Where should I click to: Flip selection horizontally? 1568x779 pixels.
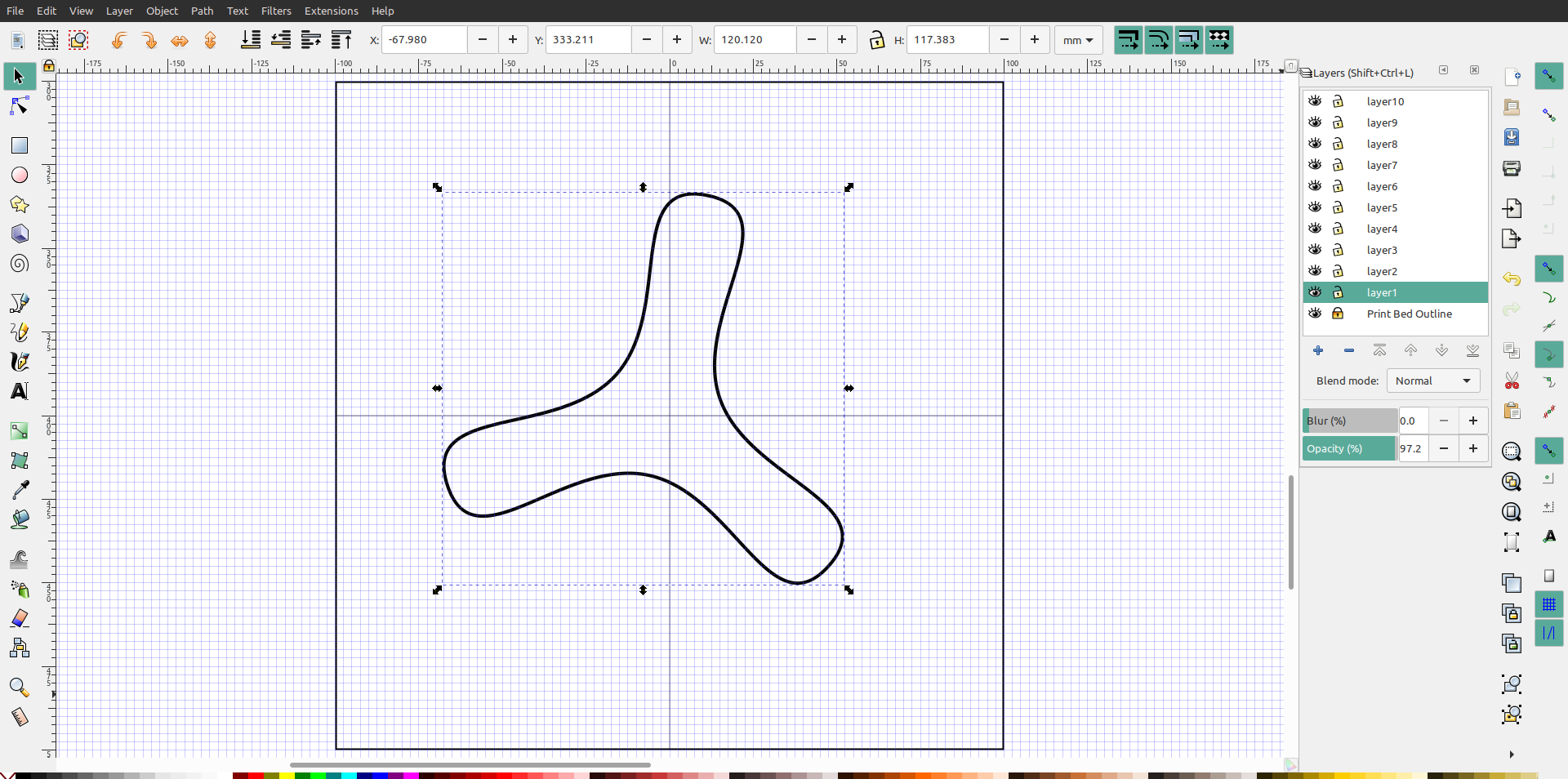[180, 40]
